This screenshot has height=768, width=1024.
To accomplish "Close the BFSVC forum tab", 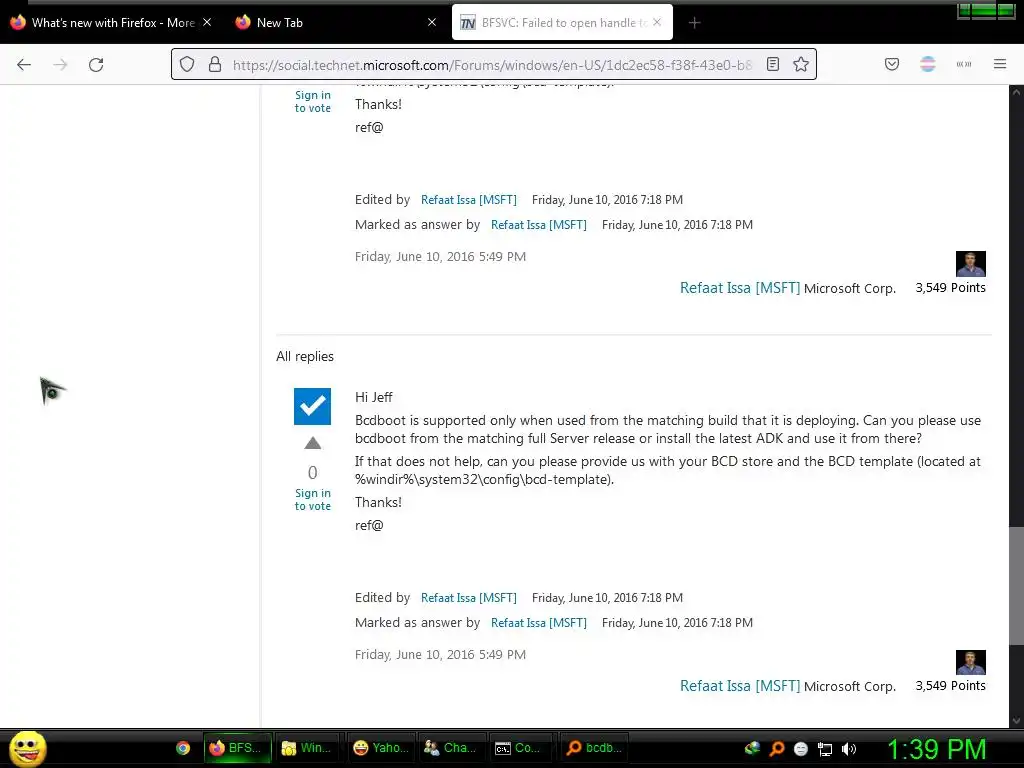I will pyautogui.click(x=657, y=22).
